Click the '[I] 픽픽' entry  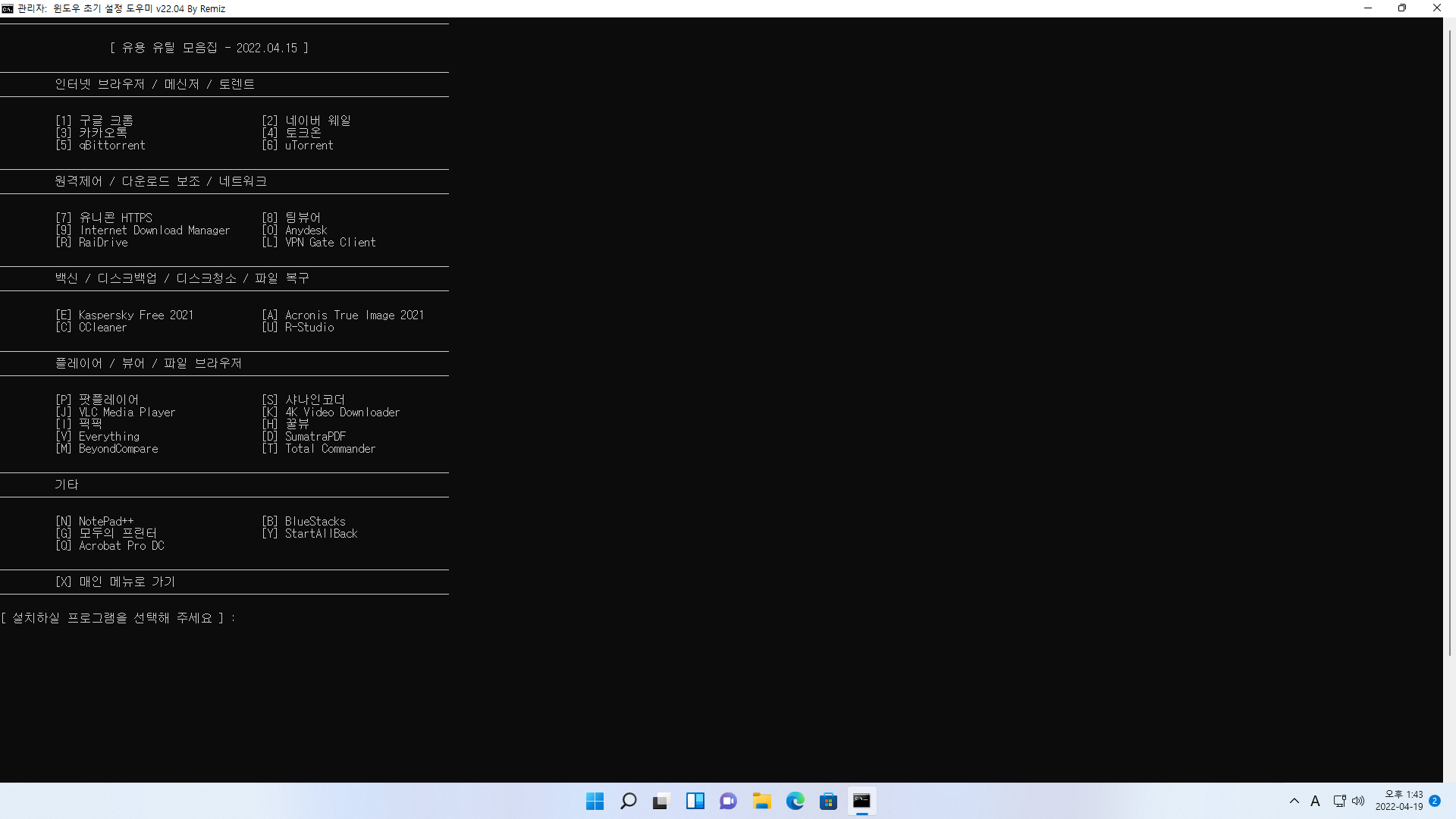tap(79, 424)
